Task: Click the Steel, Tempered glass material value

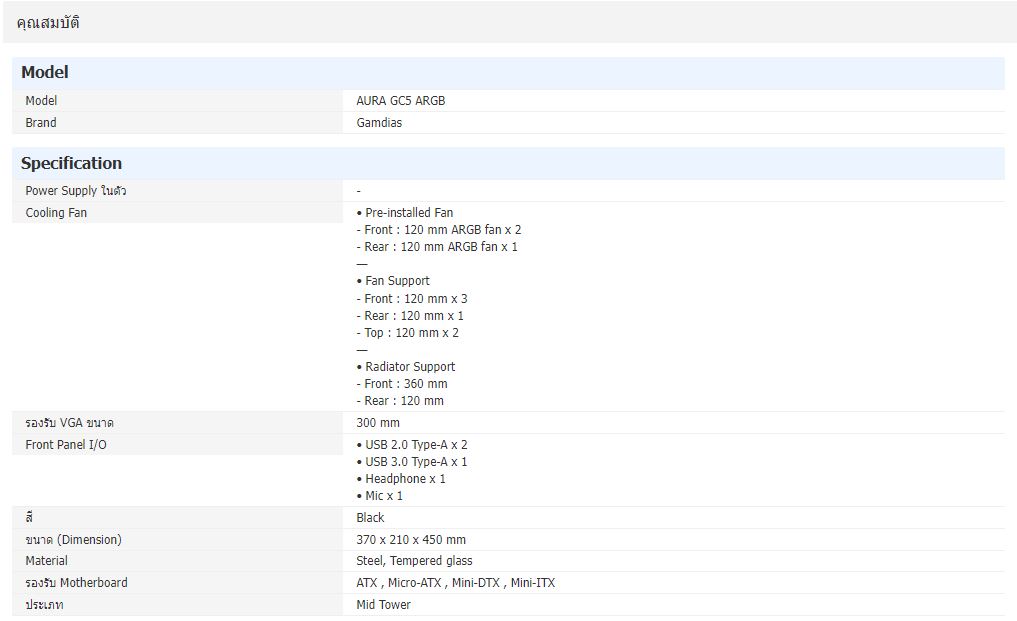Action: coord(414,561)
